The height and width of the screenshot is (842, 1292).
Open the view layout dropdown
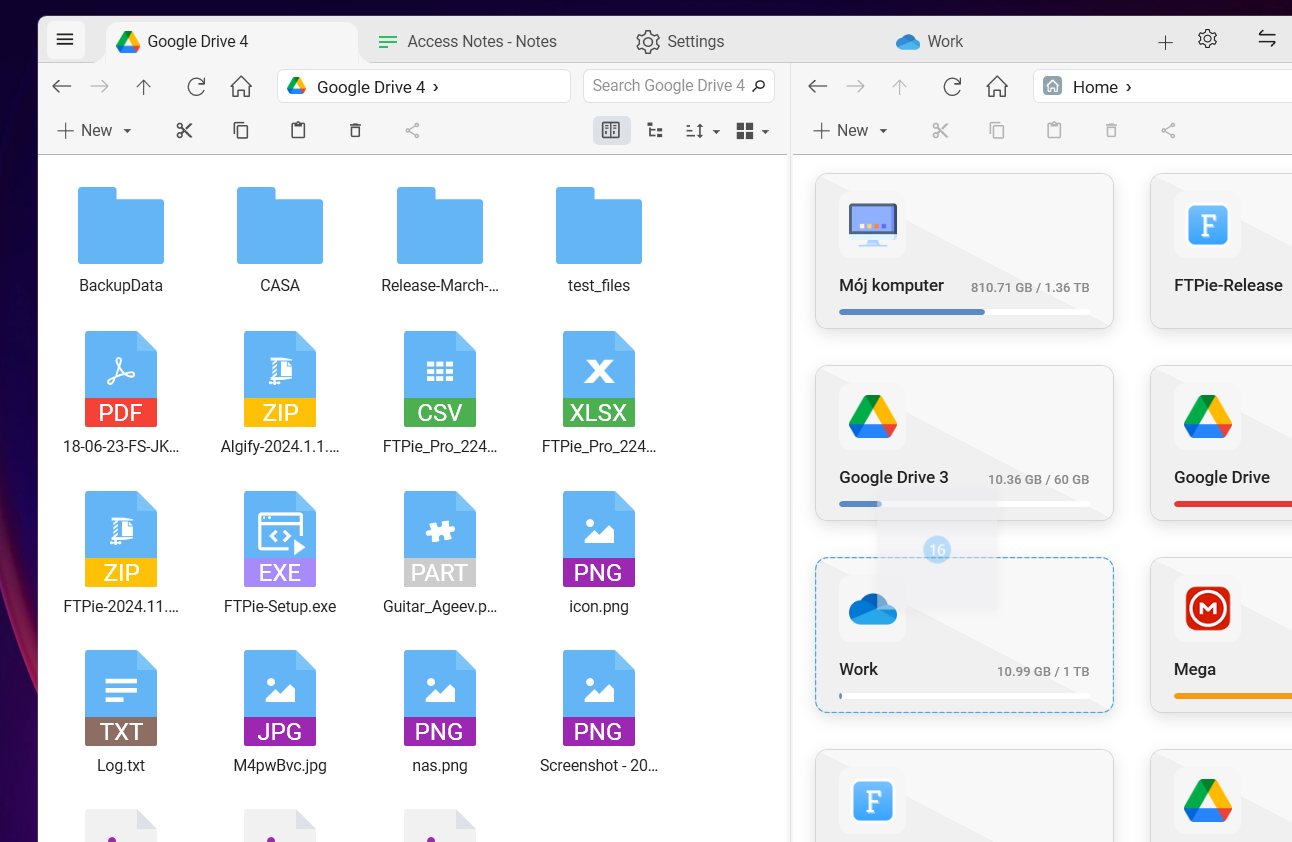tap(752, 130)
